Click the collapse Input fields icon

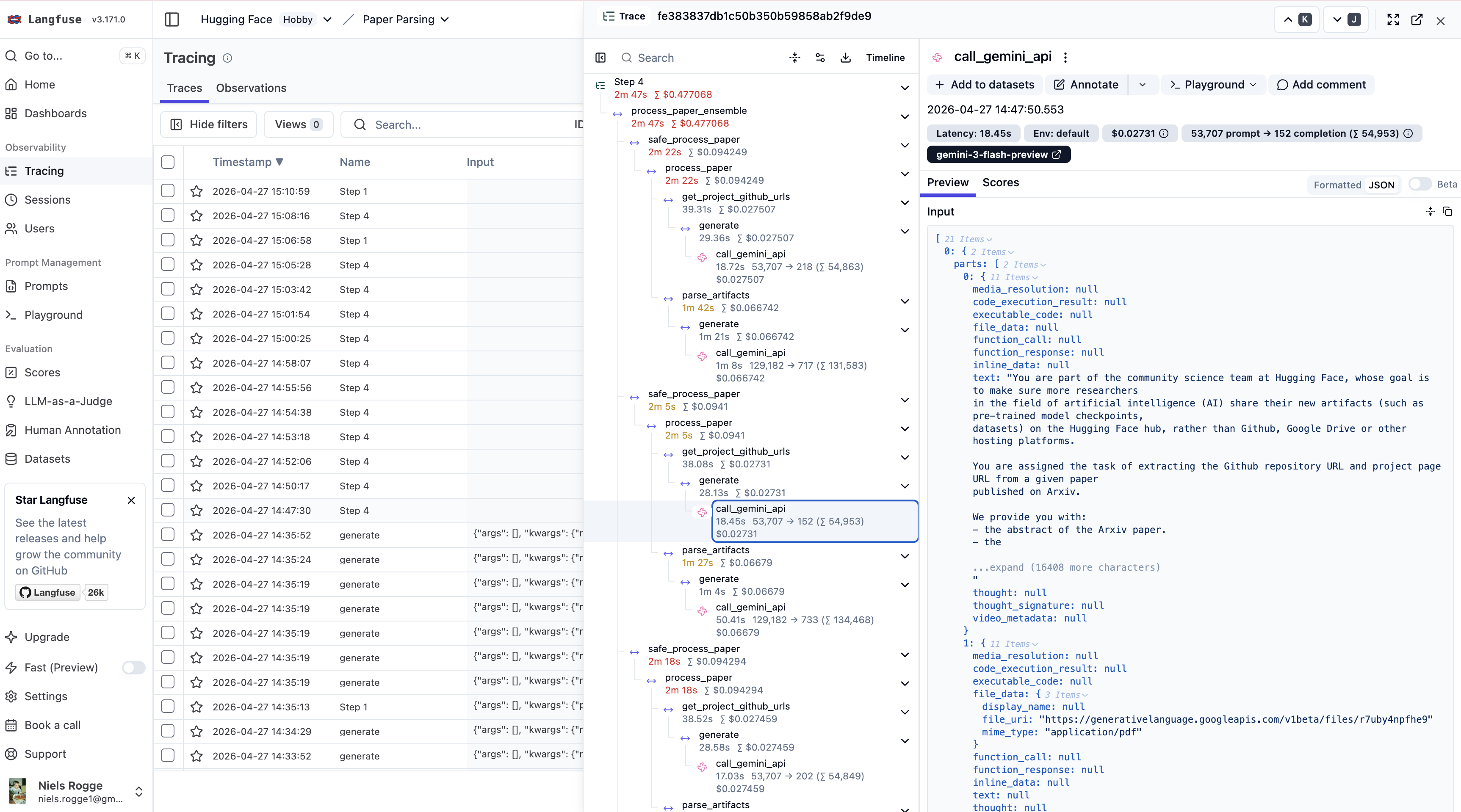click(1431, 212)
